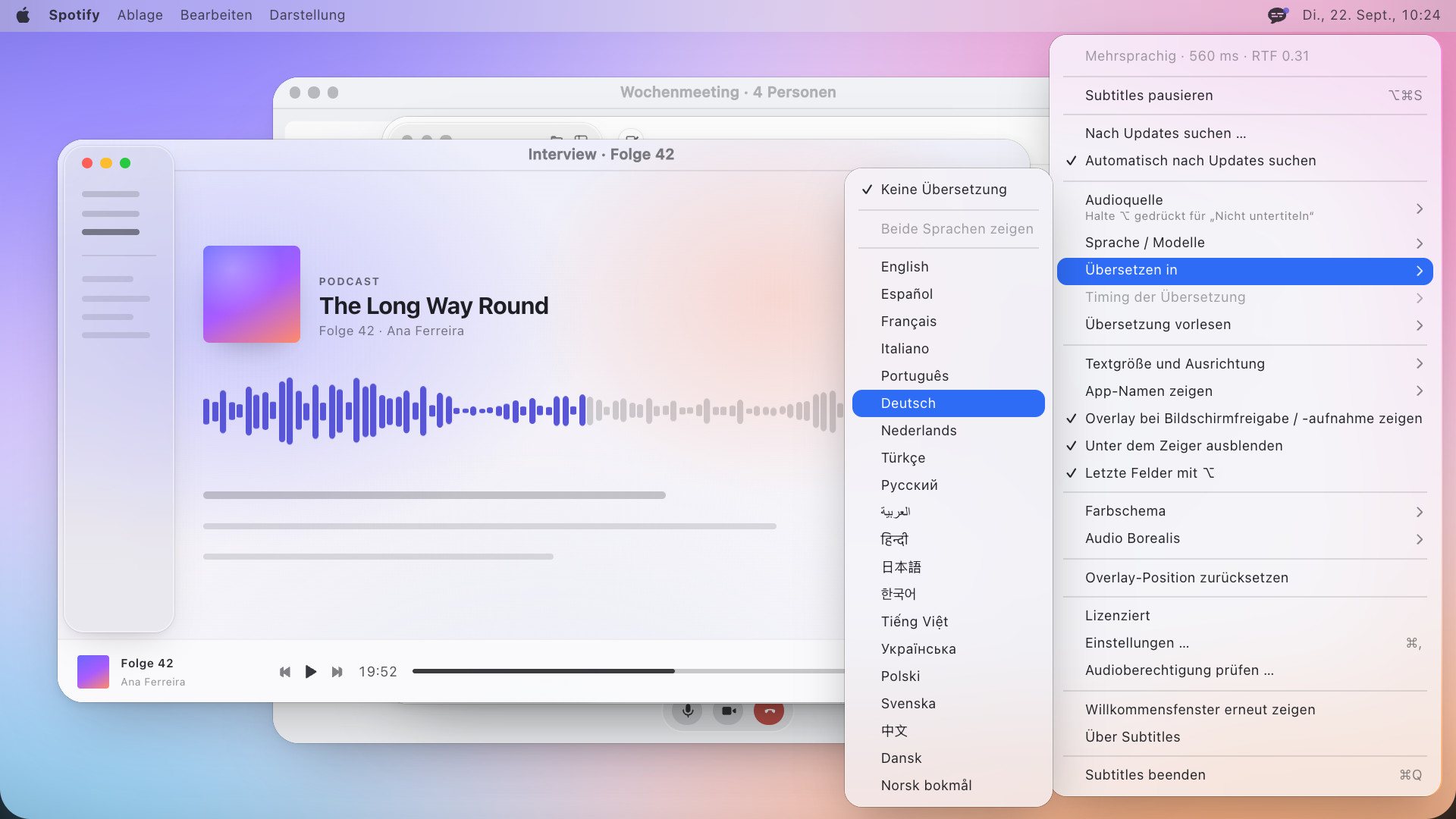Image resolution: width=1456 pixels, height=819 pixels.
Task: Select Overlay-Position zurücksetzen
Action: [x=1245, y=578]
